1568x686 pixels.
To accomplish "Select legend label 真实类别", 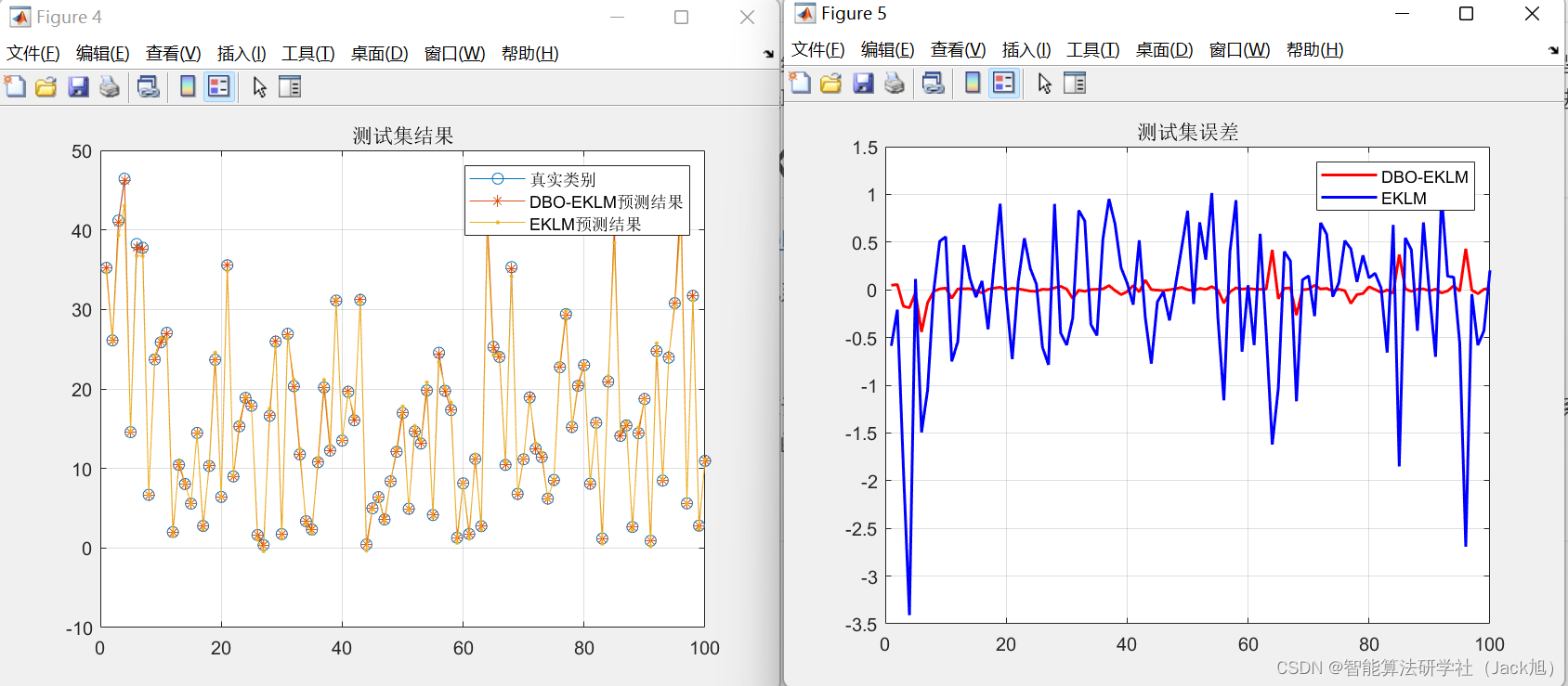I will tap(563, 179).
